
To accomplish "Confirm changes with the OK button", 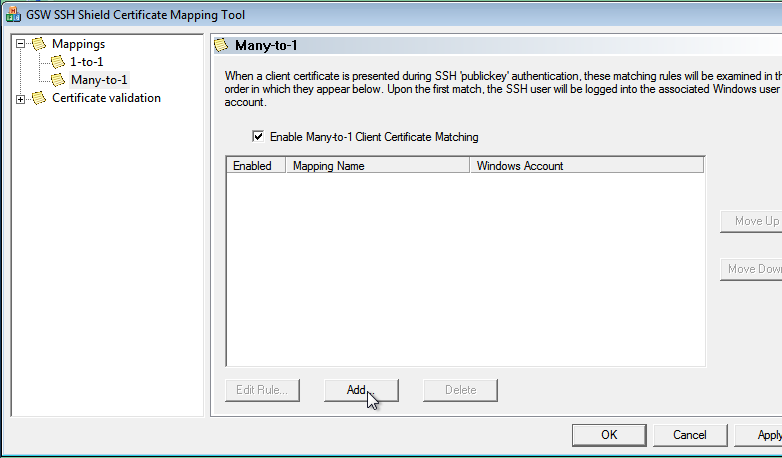I will pos(609,435).
